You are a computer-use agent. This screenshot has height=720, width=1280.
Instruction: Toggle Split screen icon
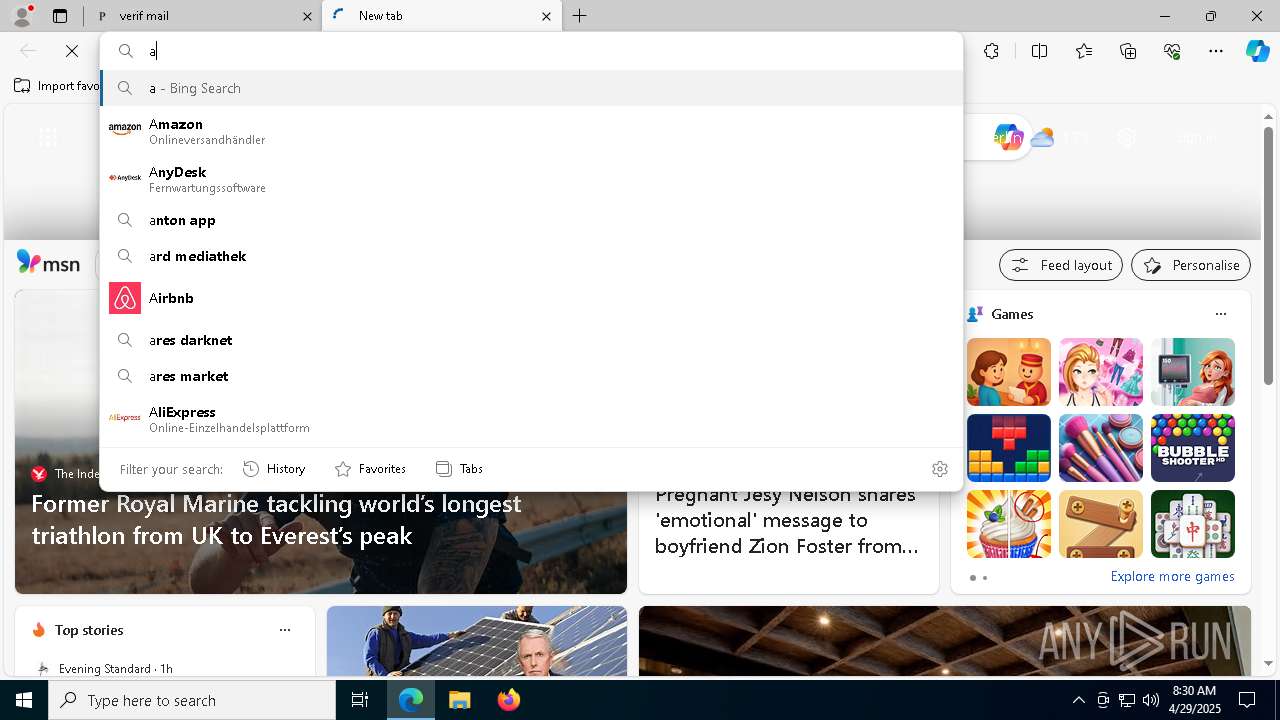click(1039, 51)
